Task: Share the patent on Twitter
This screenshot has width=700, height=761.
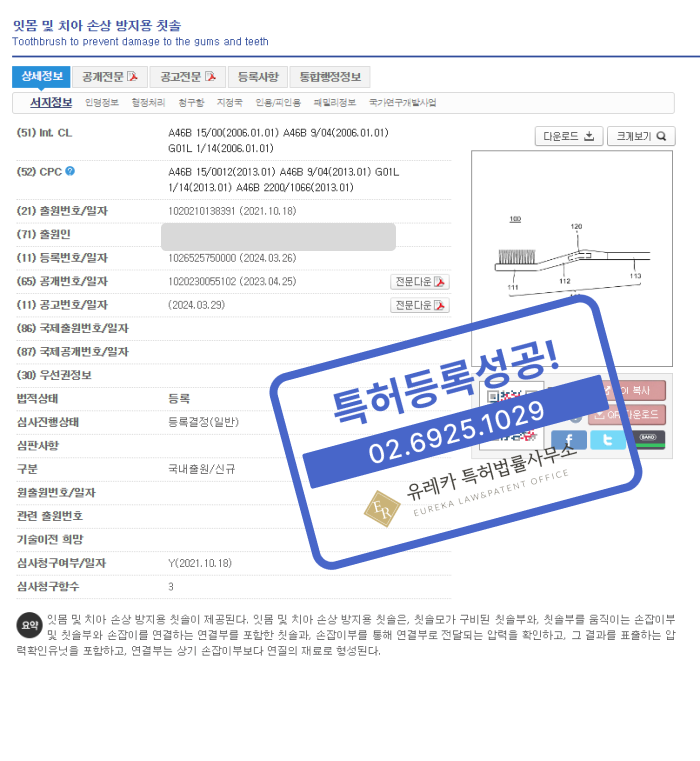Action: pos(607,440)
